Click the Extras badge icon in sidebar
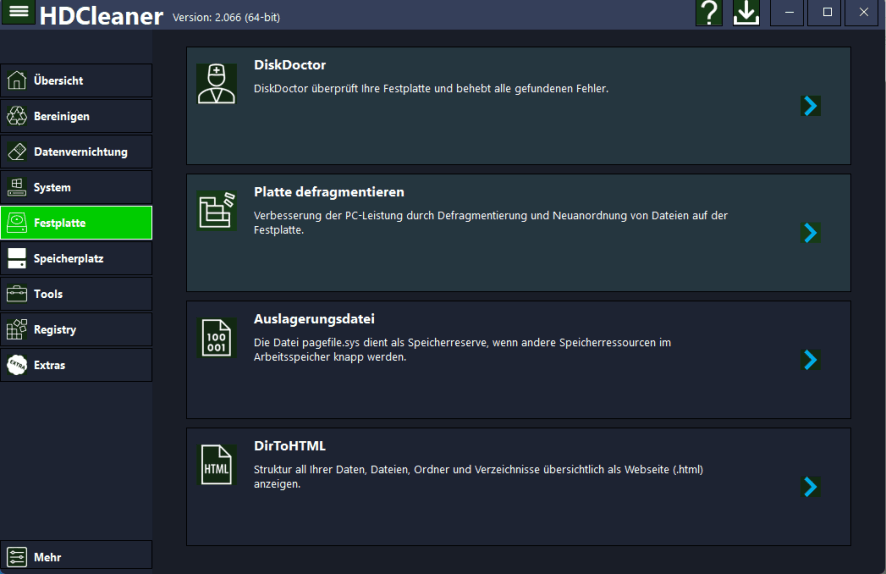 pyautogui.click(x=17, y=365)
